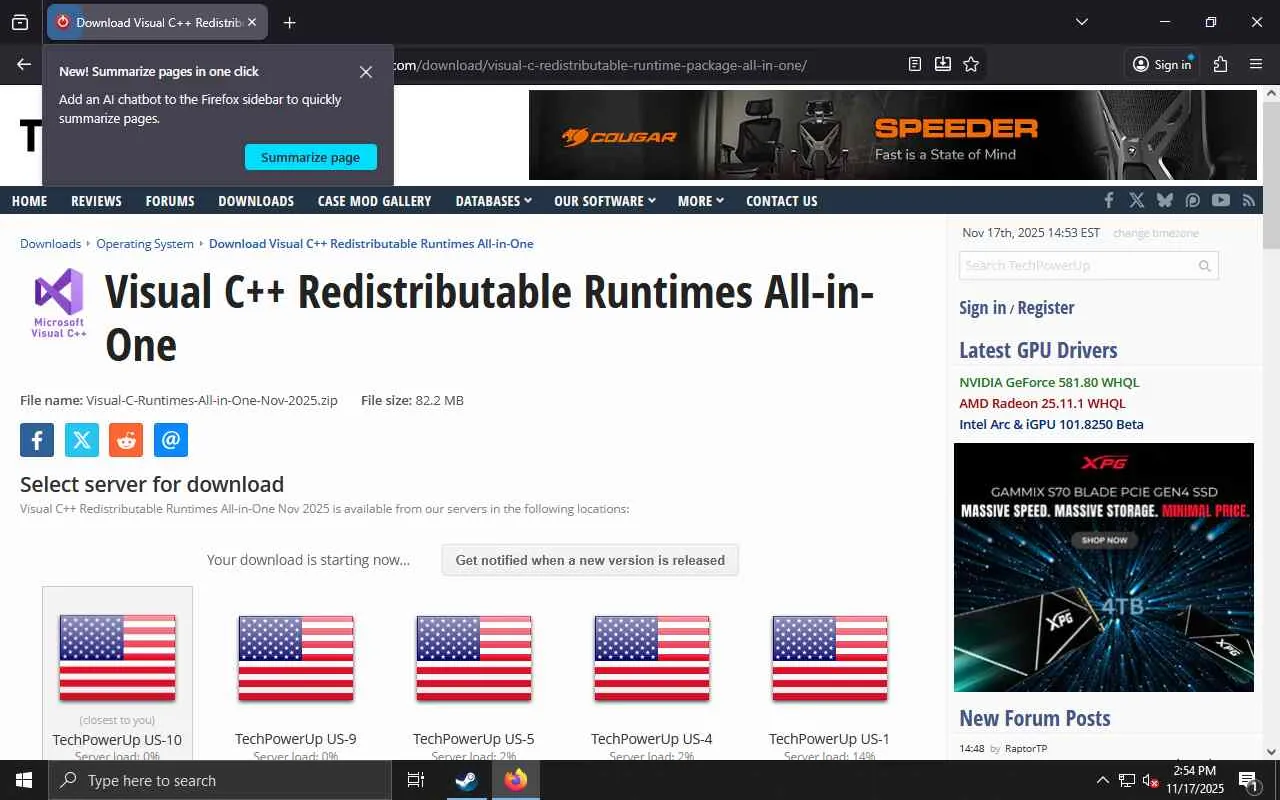The height and width of the screenshot is (800, 1280).
Task: Open TechPowerUp's X profile from nav bar
Action: (1137, 200)
